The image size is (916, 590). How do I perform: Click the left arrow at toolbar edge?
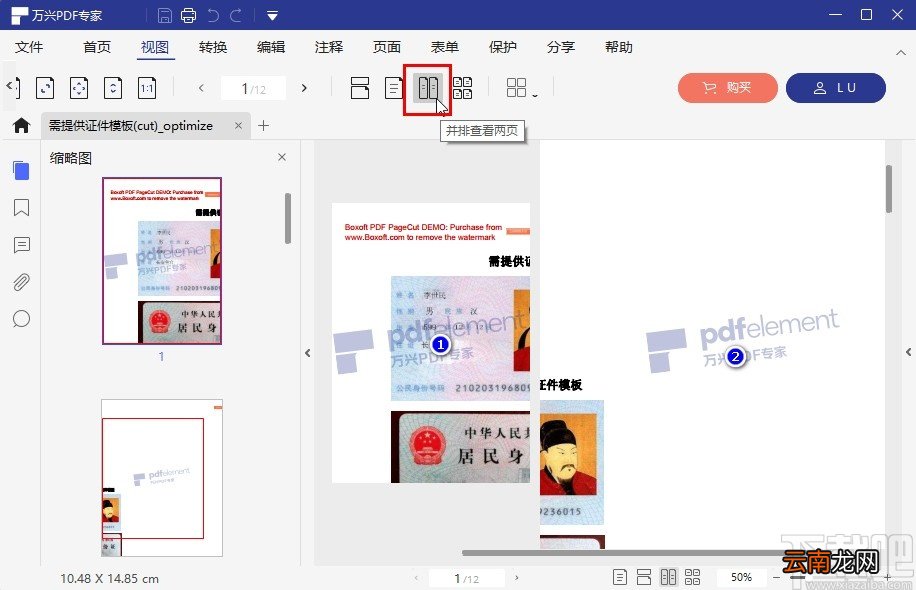(x=9, y=86)
